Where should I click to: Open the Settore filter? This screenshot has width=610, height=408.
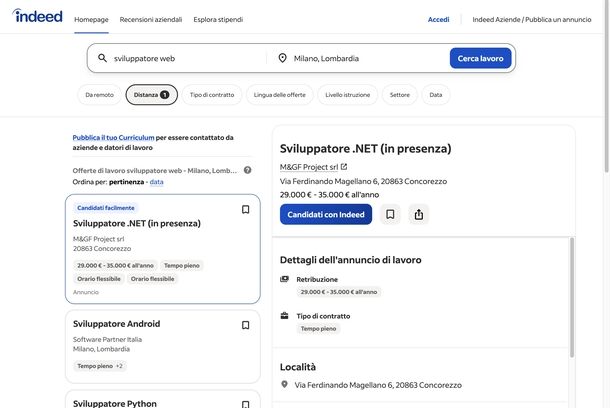coord(400,95)
